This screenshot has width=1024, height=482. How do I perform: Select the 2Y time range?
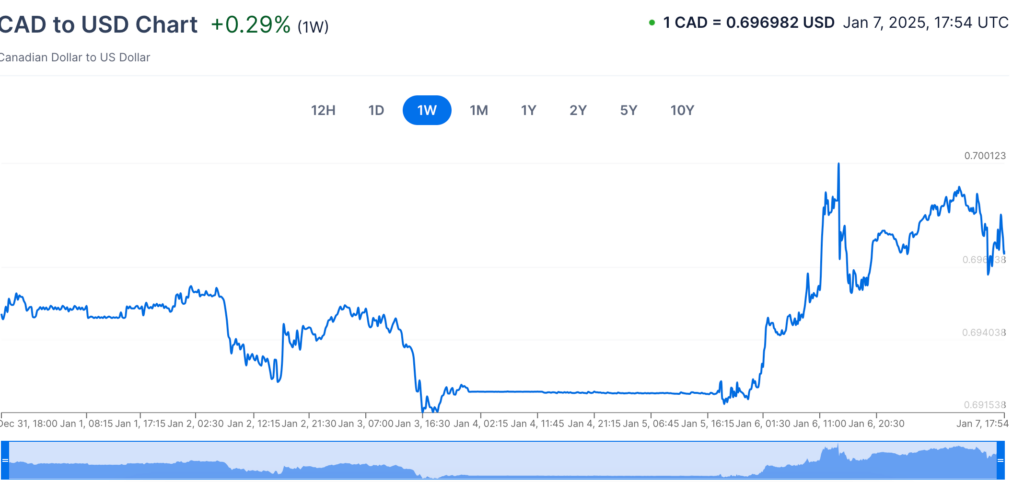click(x=578, y=110)
